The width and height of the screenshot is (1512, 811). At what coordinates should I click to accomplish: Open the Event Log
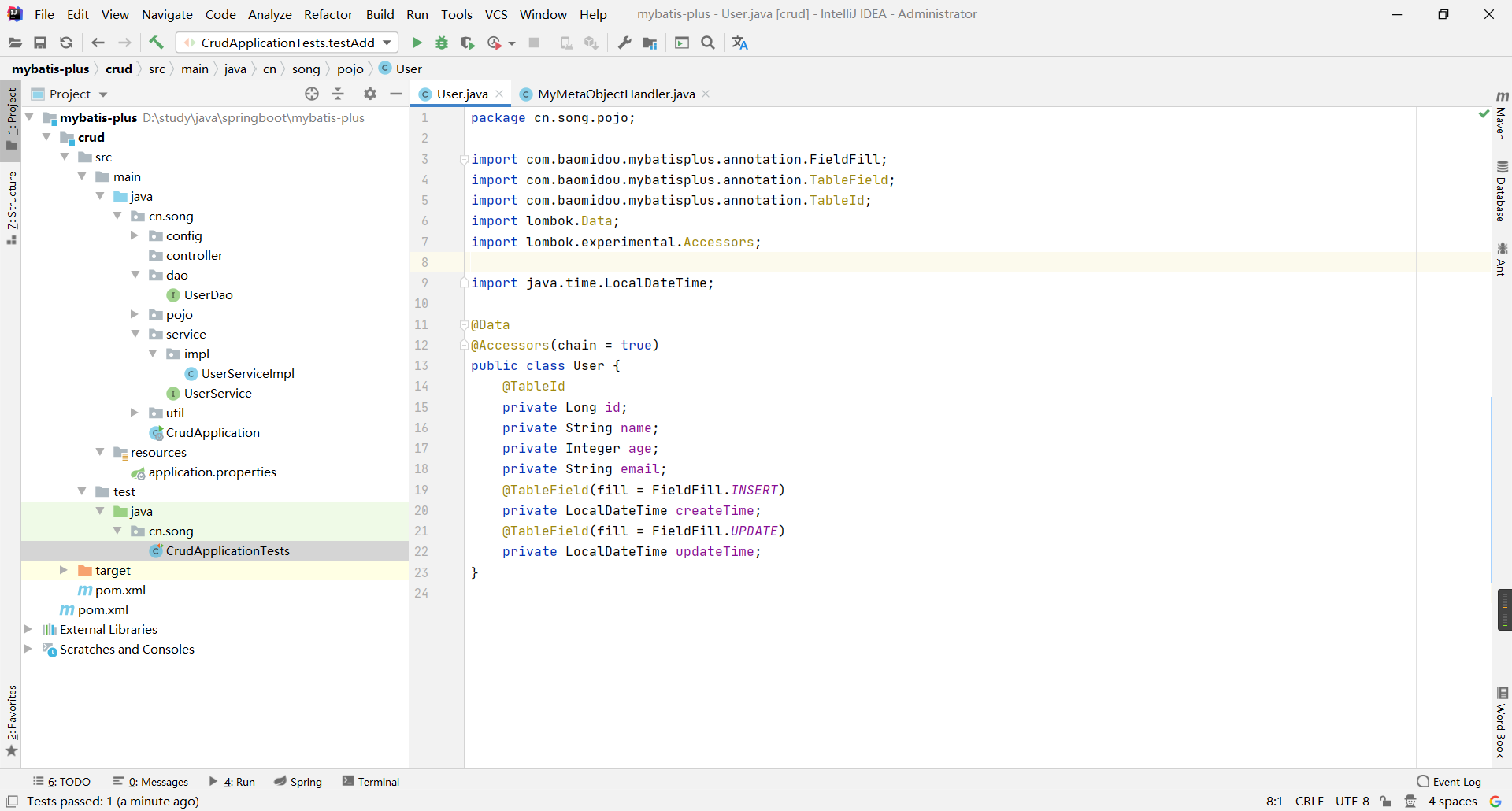pos(1449,782)
